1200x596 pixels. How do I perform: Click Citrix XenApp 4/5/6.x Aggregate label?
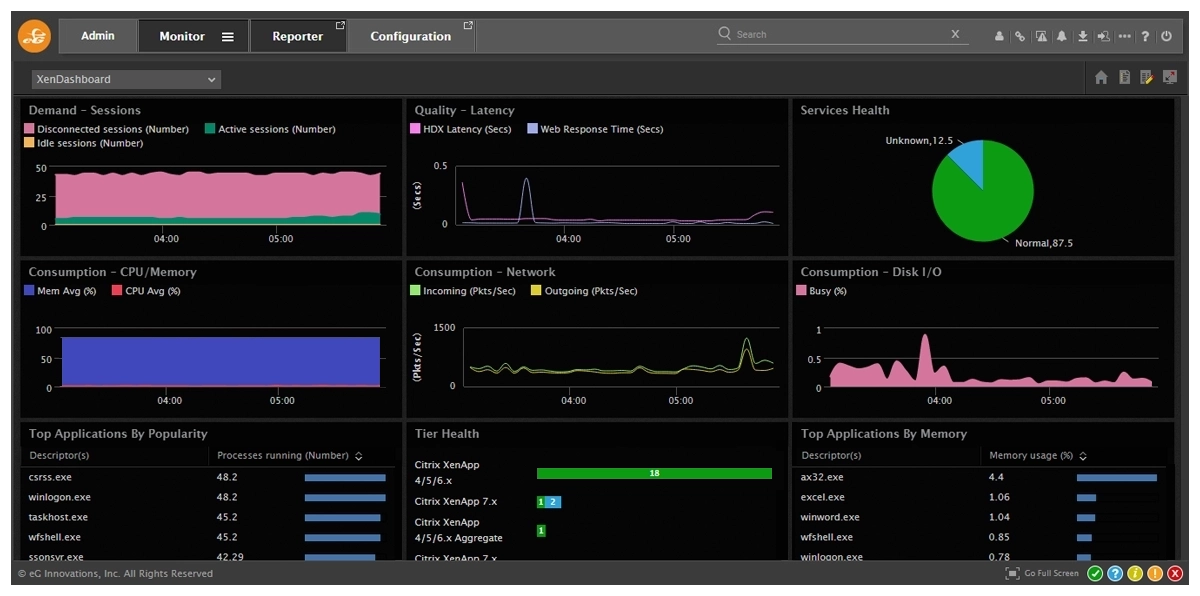pyautogui.click(x=459, y=530)
